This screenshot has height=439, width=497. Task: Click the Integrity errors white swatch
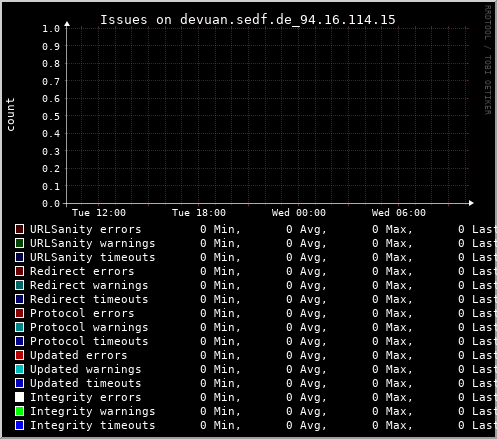pyautogui.click(x=20, y=397)
